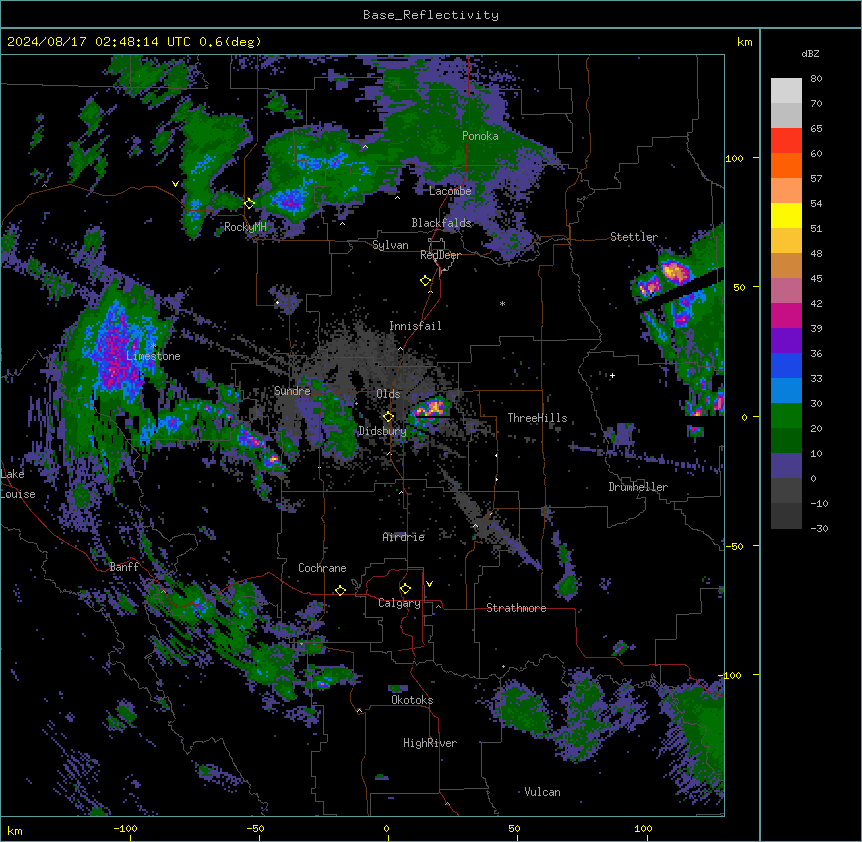
Task: Click the Stettler city label
Action: tap(634, 237)
